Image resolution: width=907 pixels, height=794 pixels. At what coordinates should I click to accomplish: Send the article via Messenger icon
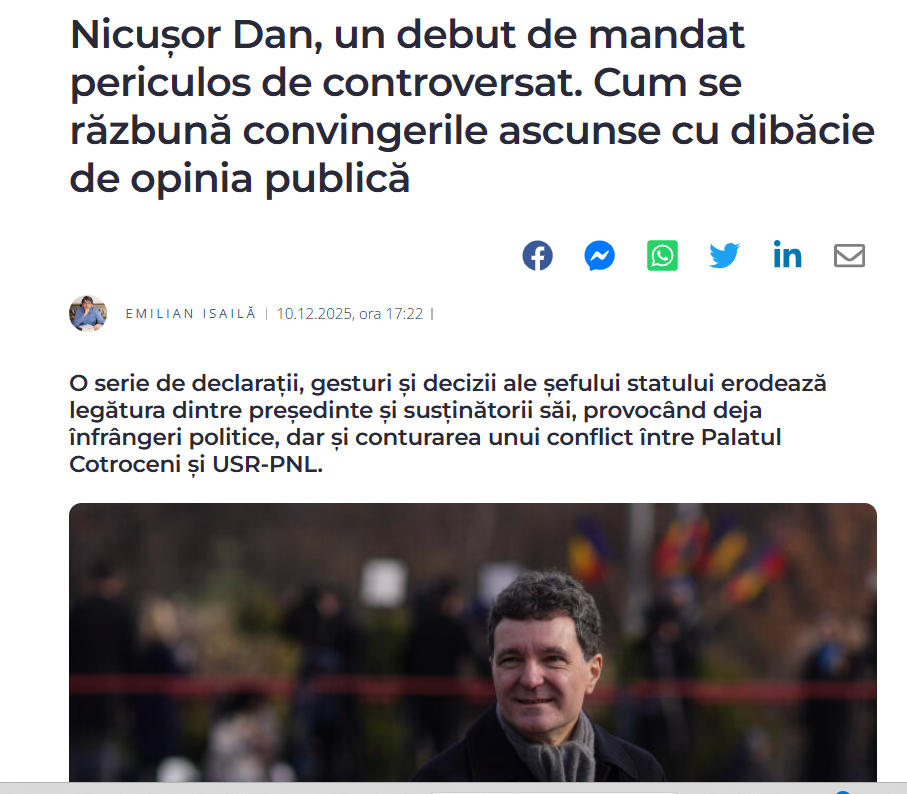coord(599,256)
